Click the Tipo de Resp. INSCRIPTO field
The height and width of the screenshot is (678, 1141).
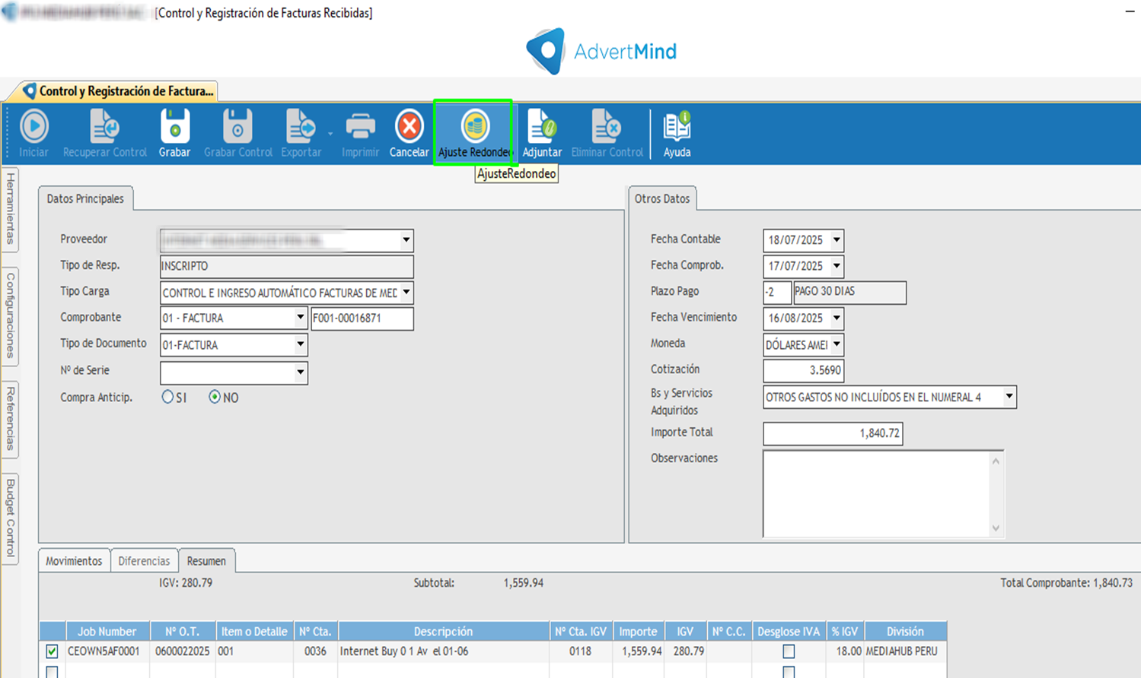click(287, 266)
